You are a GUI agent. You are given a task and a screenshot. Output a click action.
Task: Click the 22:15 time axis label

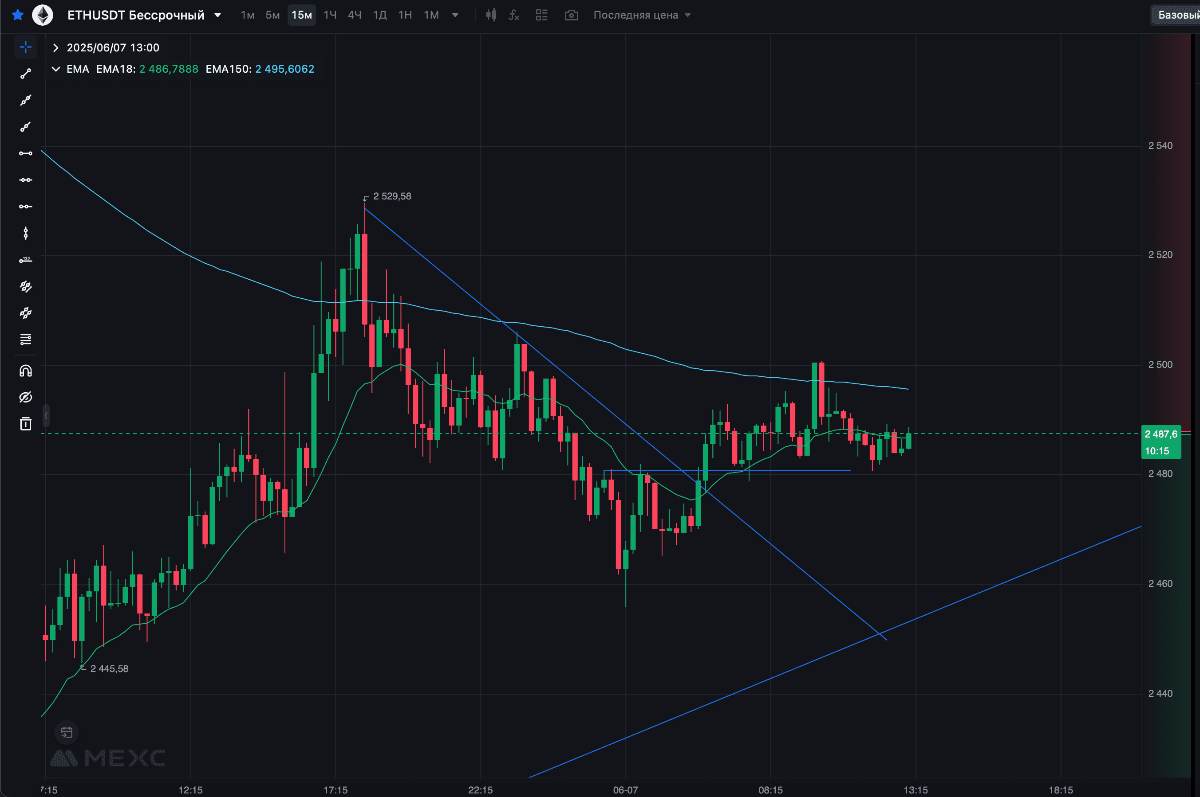[x=481, y=789]
